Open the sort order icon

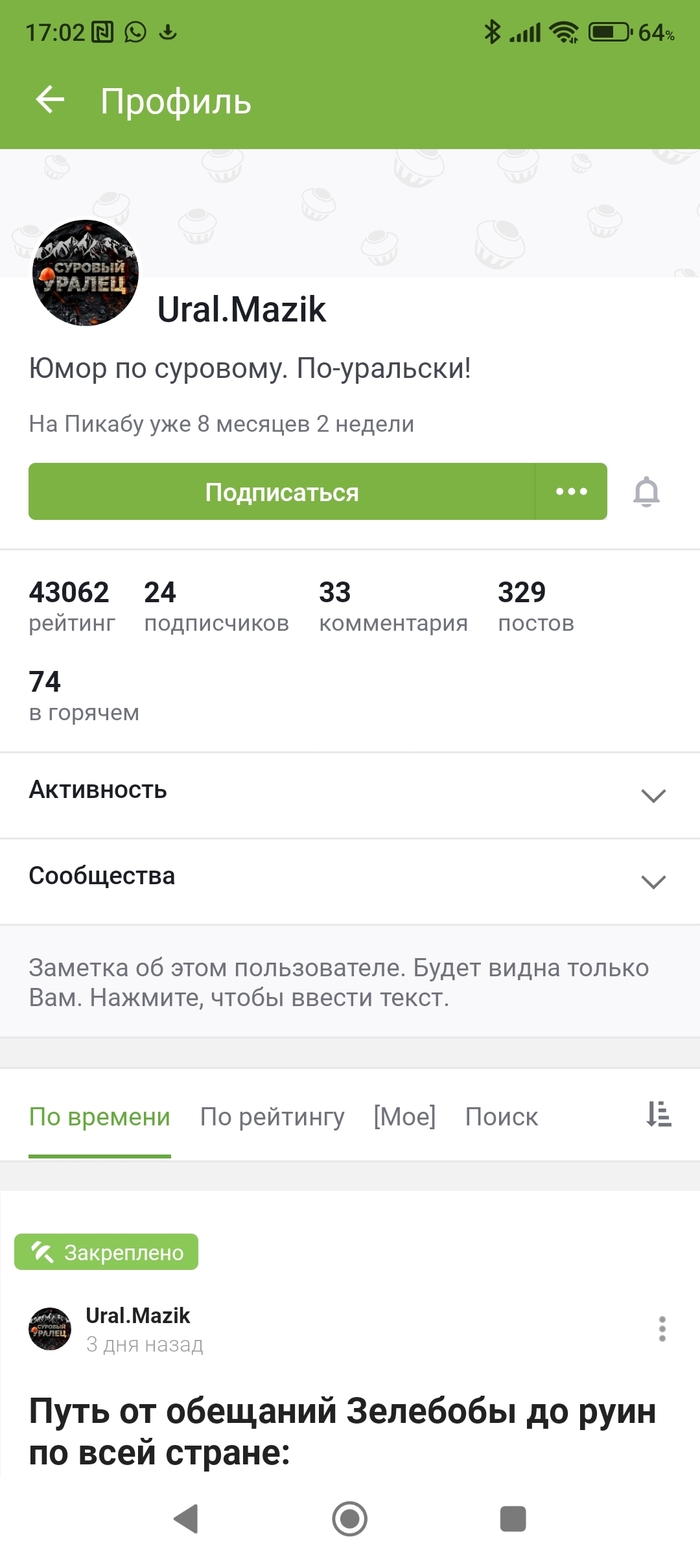pos(658,1115)
